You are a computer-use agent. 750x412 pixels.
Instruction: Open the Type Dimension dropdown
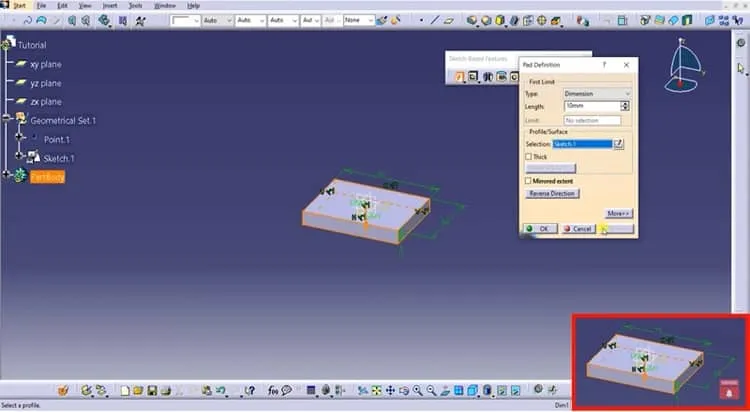(597, 94)
